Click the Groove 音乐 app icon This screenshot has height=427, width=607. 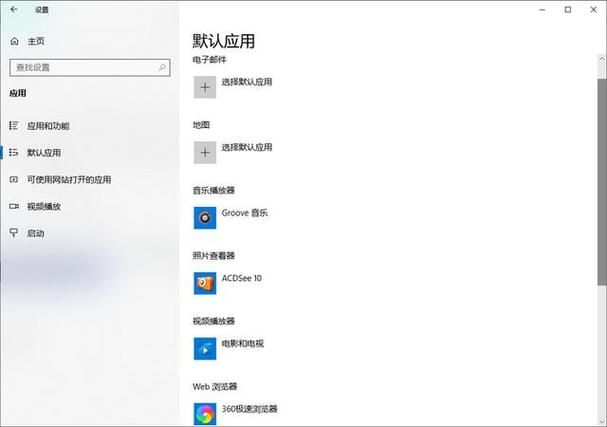[x=204, y=216]
